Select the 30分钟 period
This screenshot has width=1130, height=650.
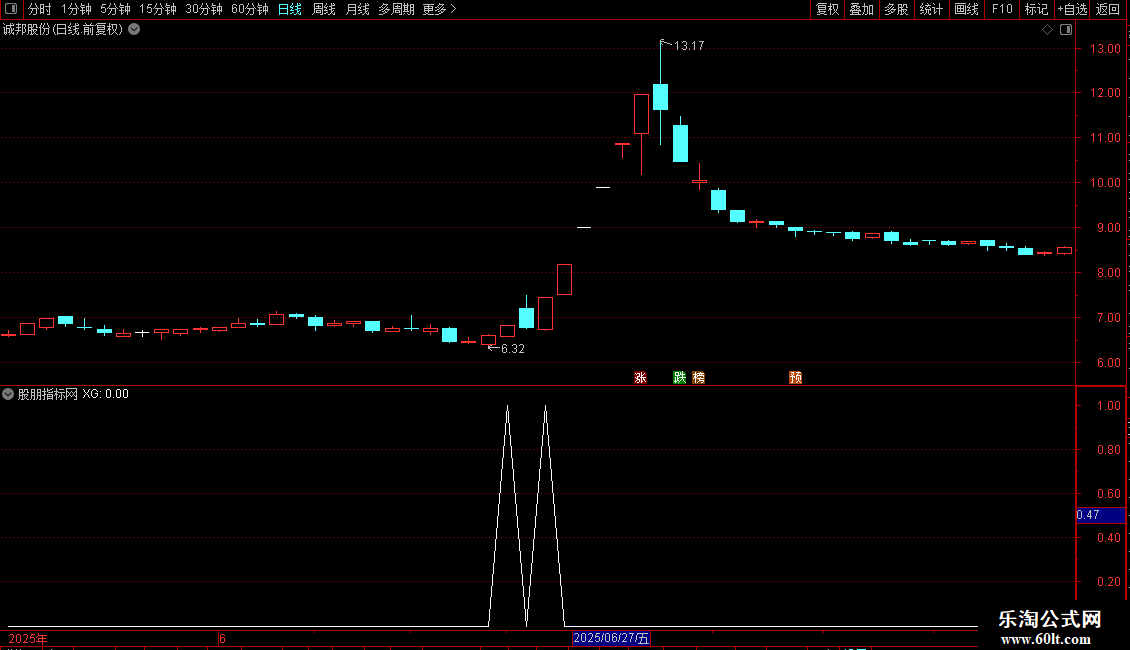click(204, 9)
